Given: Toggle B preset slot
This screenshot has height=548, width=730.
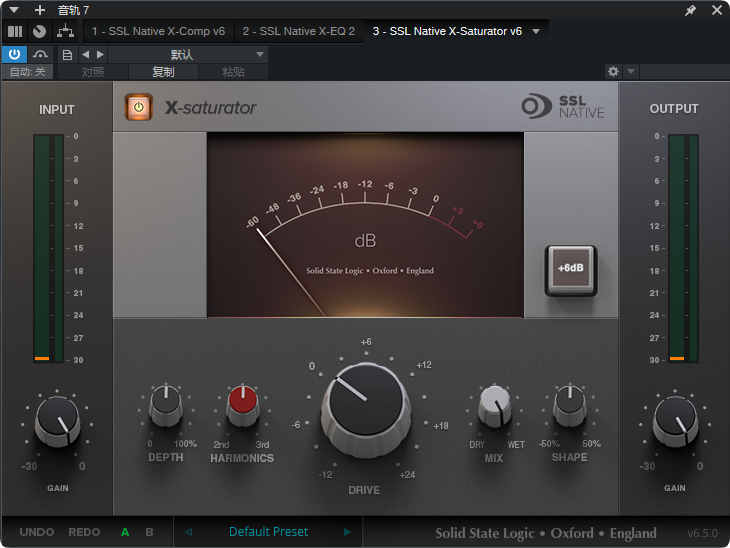Looking at the screenshot, I should coord(149,532).
